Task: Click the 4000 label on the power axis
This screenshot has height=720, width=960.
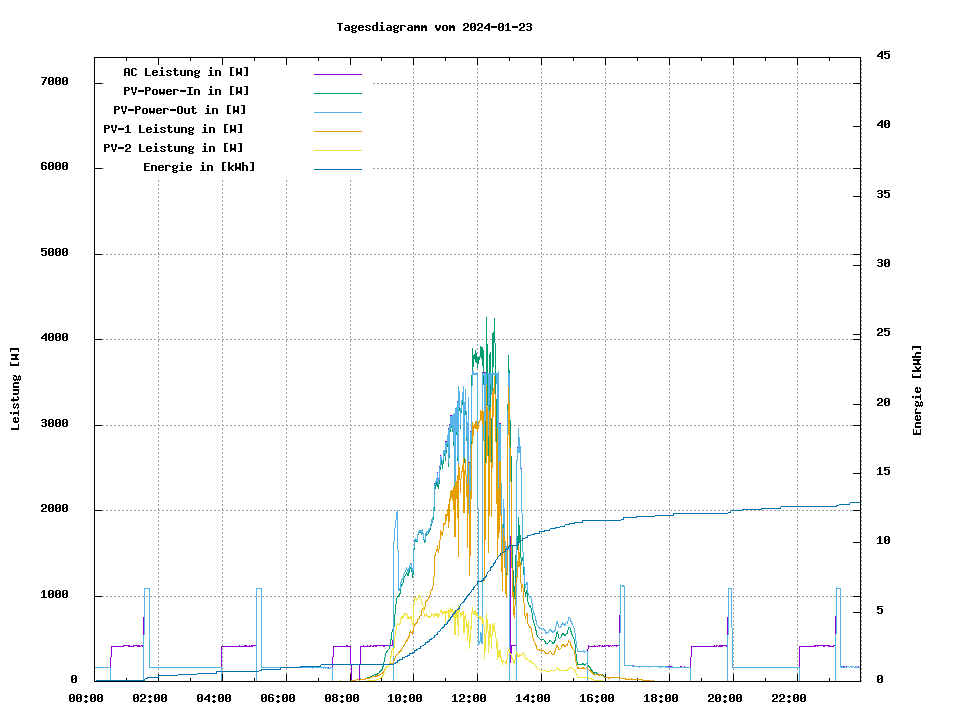Action: [54, 338]
